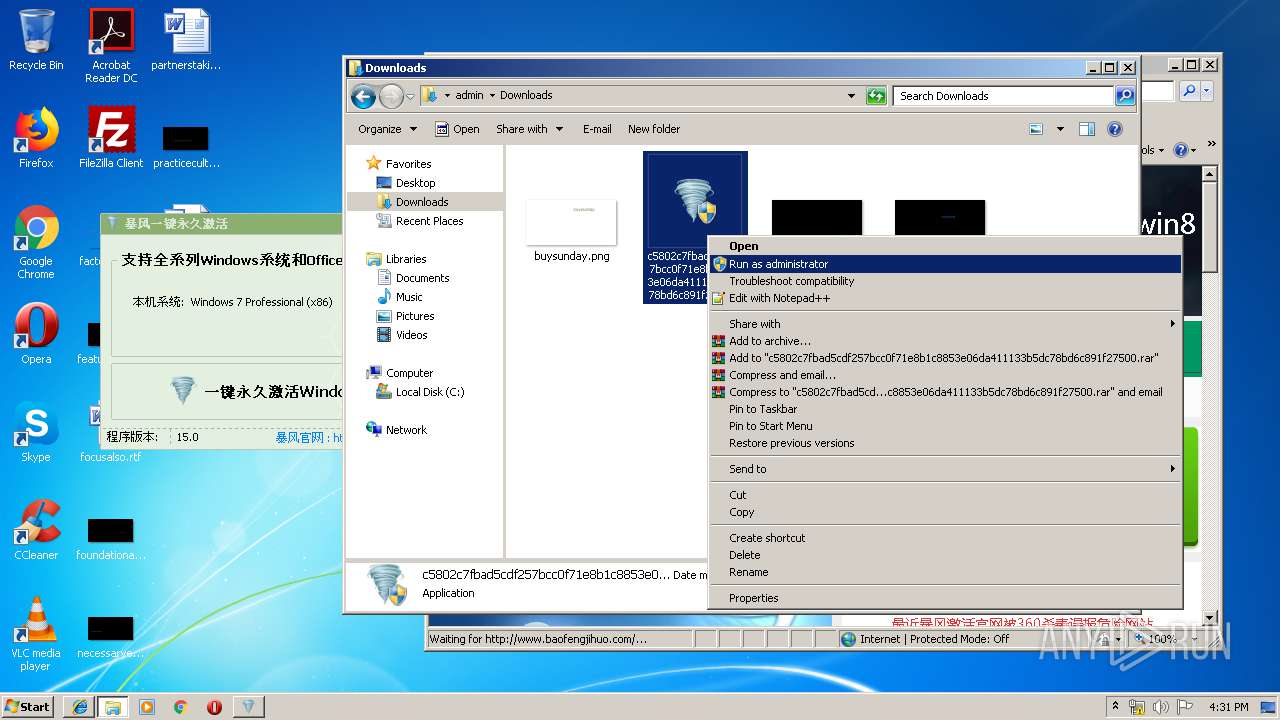Screen dimensions: 1280x720
Task: Select Pin to Start Menu
Action: [x=945, y=426]
